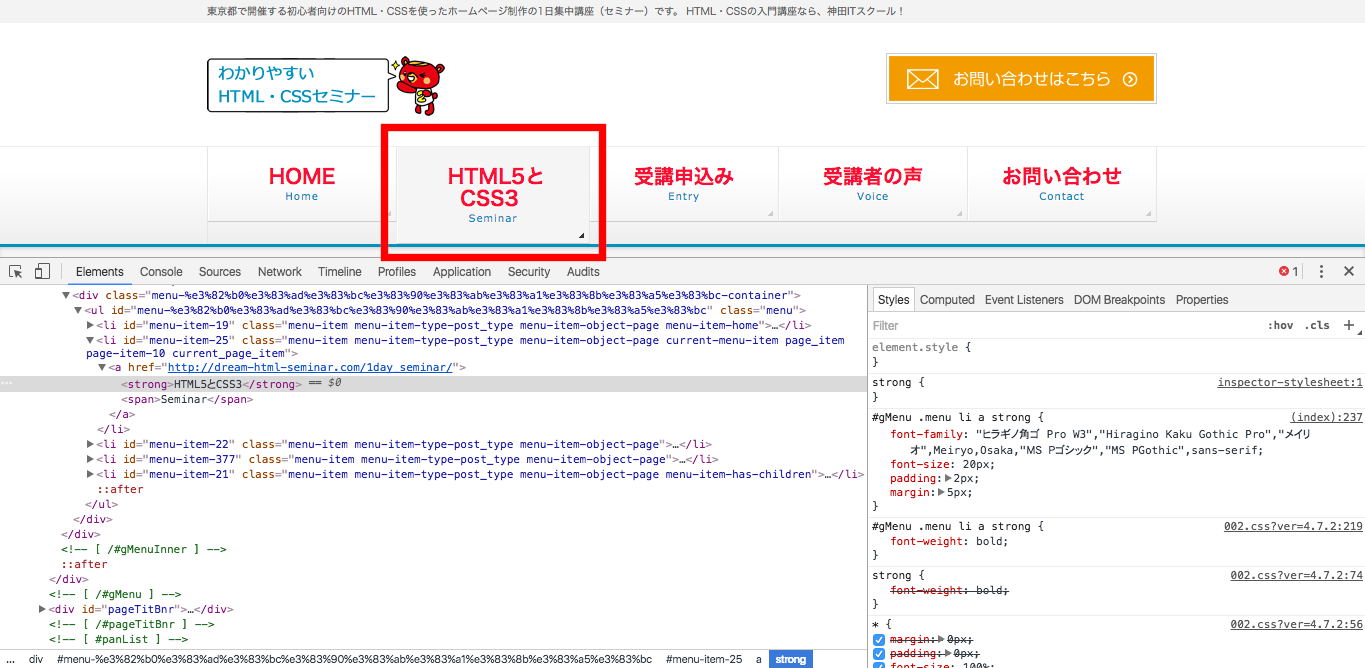
Task: Open the Properties sidebar tab
Action: (x=1202, y=300)
